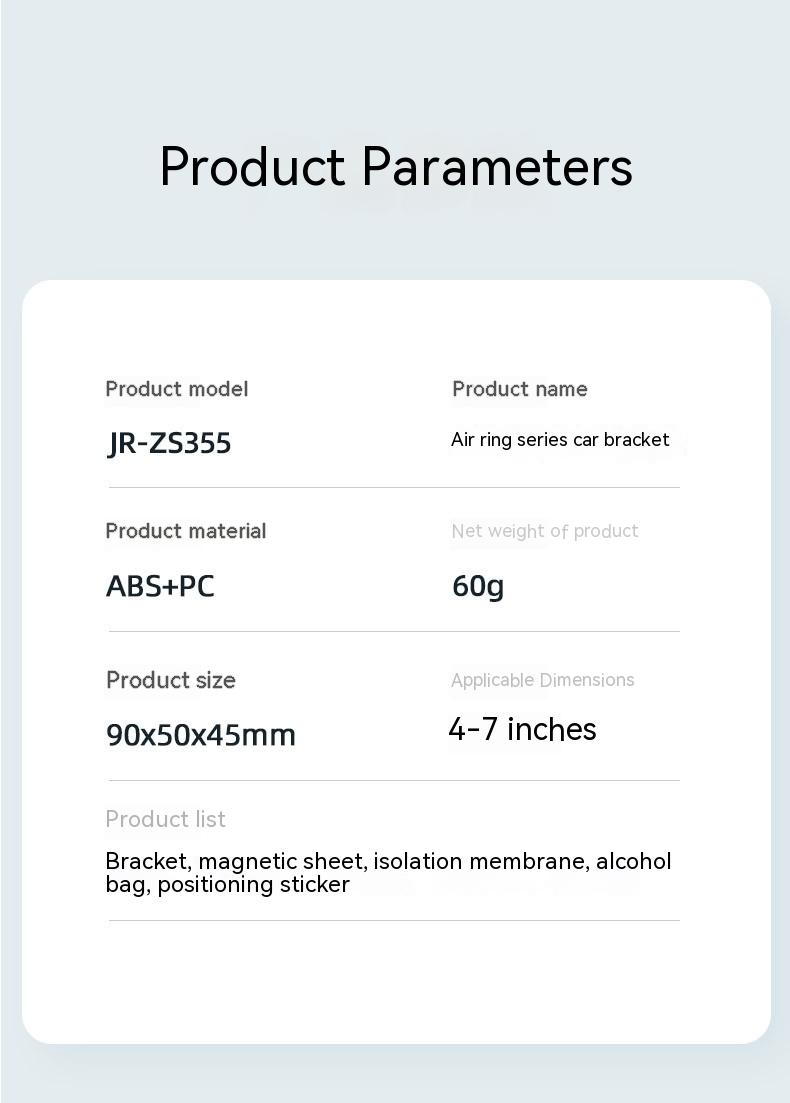Select the Net weight of product label

pos(545,531)
